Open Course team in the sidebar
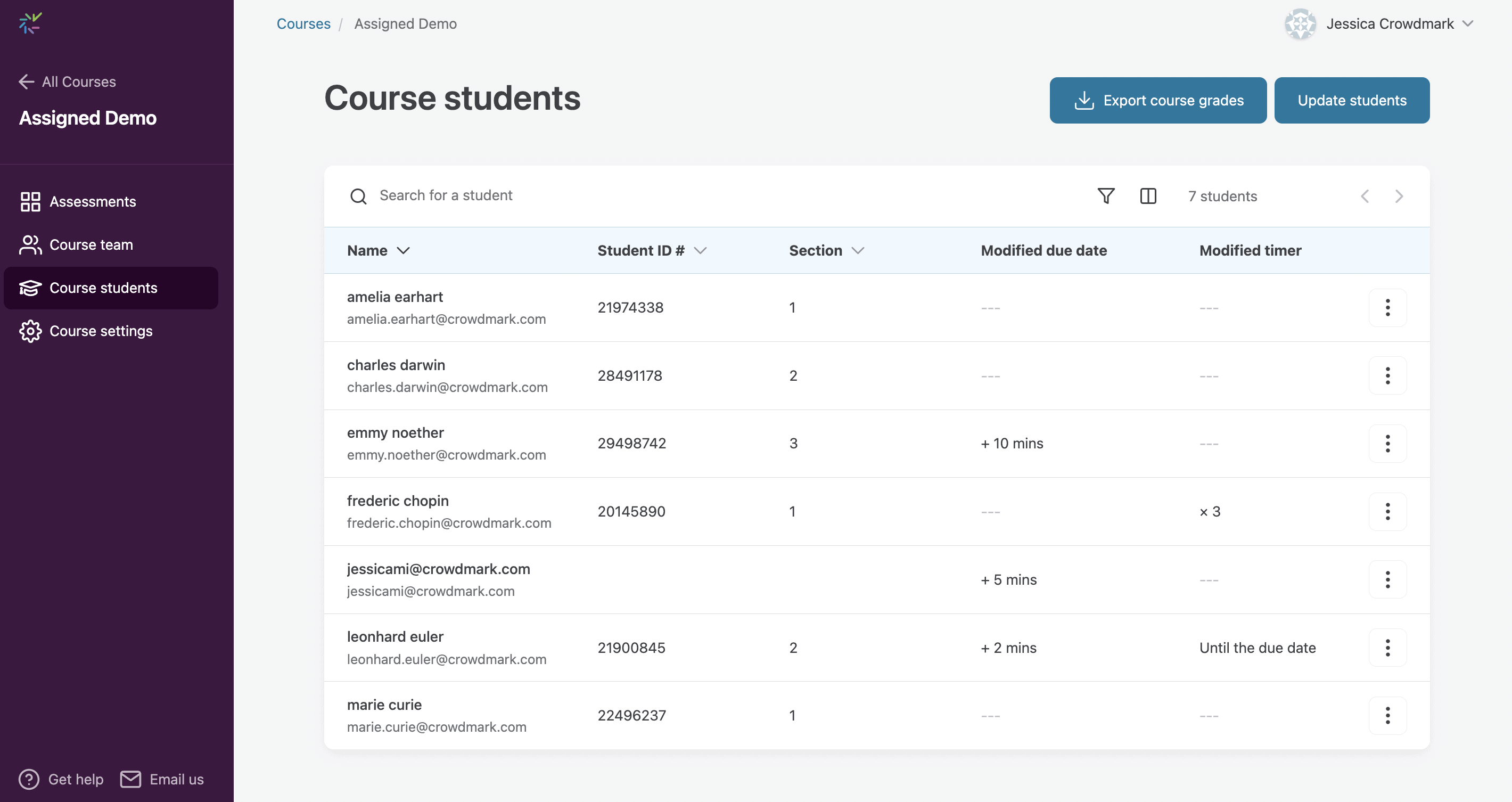Image resolution: width=1512 pixels, height=802 pixels. pyautogui.click(x=91, y=245)
